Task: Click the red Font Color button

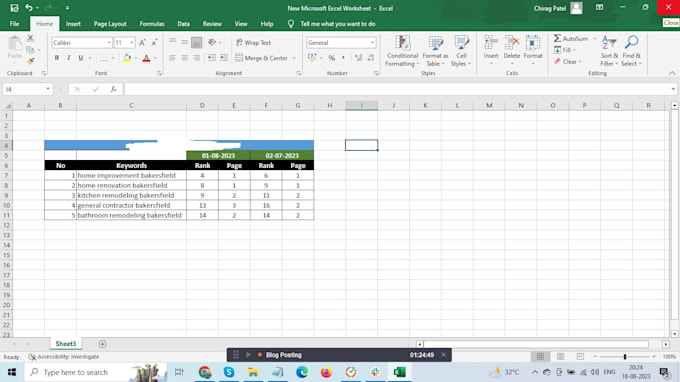Action: pos(146,58)
